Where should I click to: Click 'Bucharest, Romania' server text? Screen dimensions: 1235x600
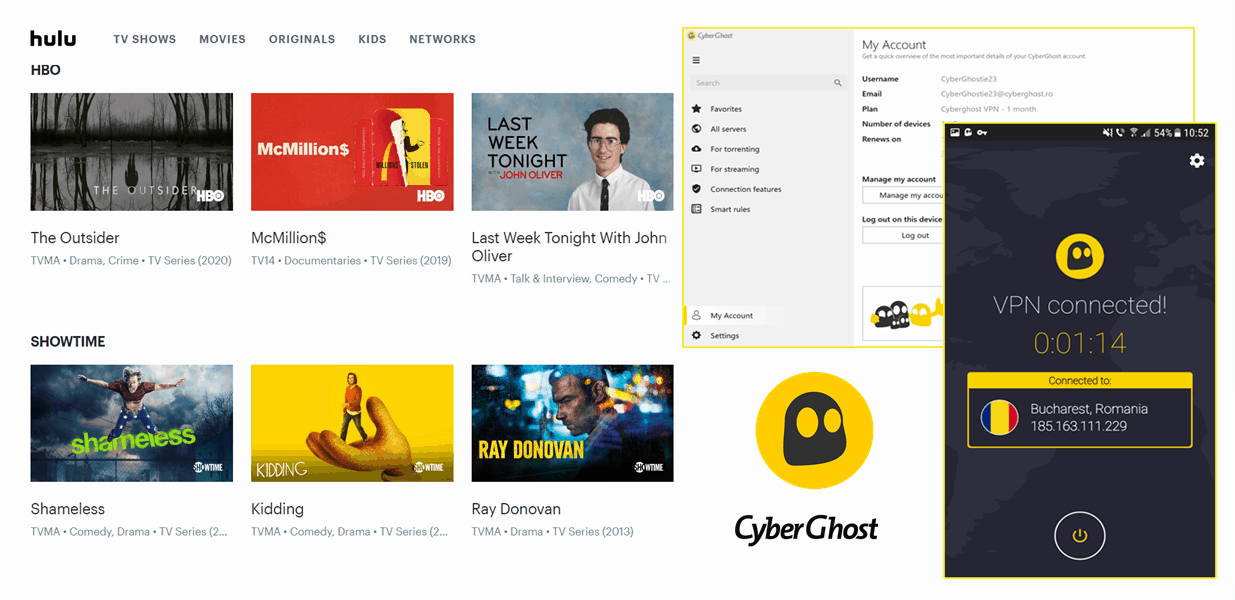point(1089,409)
